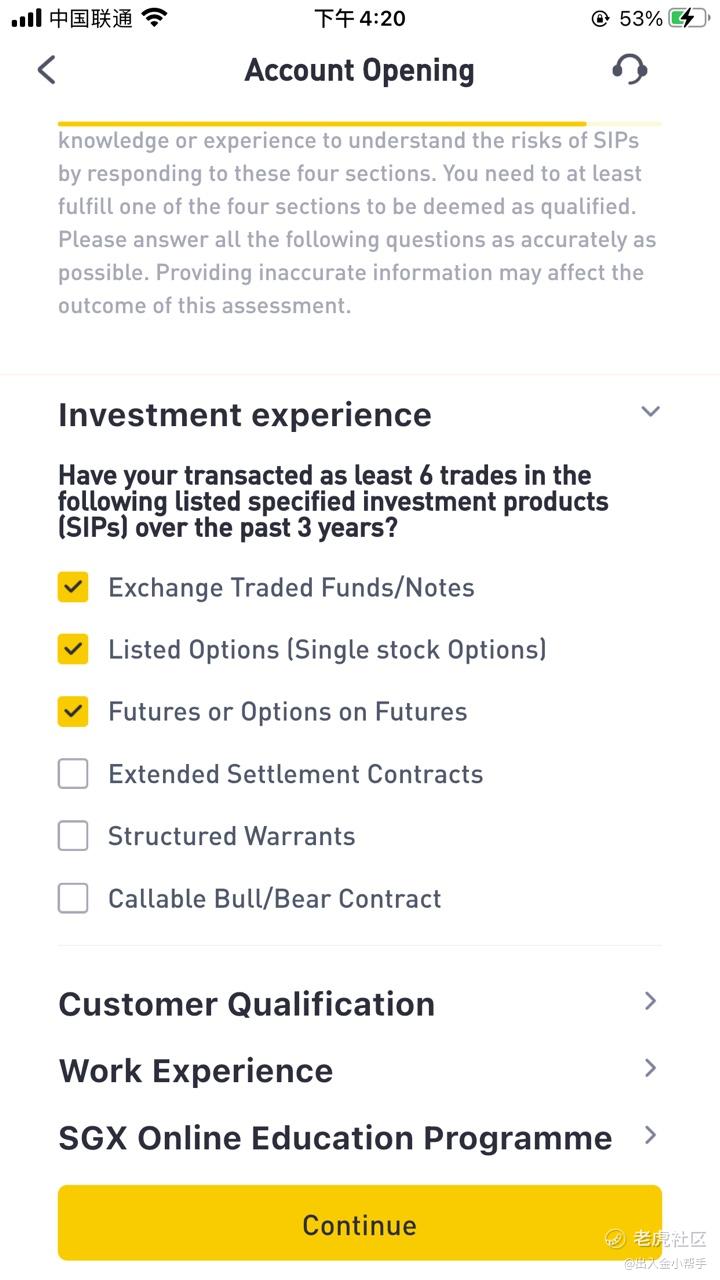
Task: Expand Work Experience chevron
Action: coord(650,1068)
